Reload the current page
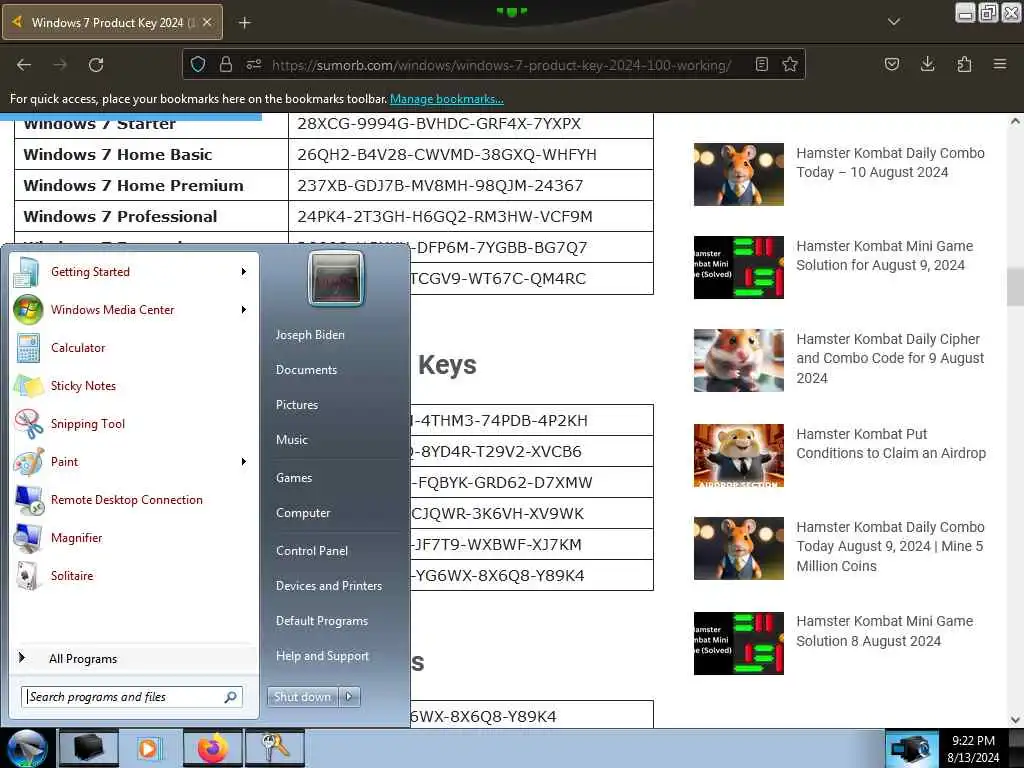This screenshot has width=1024, height=768. (x=96, y=65)
